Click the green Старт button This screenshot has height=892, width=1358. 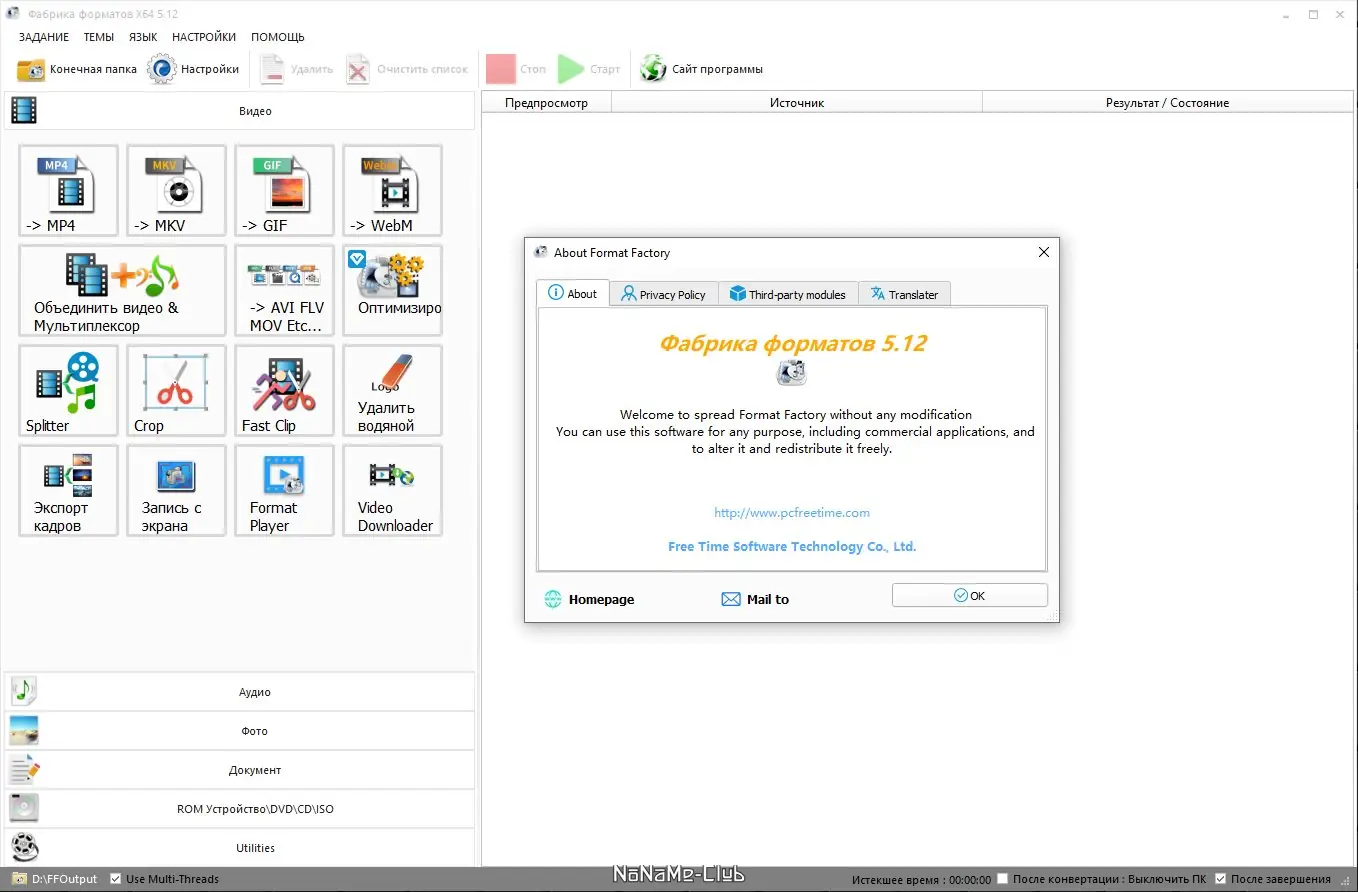click(x=590, y=69)
